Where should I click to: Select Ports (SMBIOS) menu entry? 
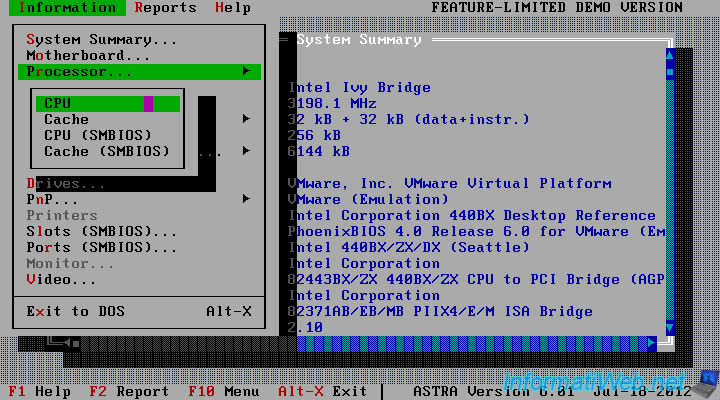pos(101,248)
